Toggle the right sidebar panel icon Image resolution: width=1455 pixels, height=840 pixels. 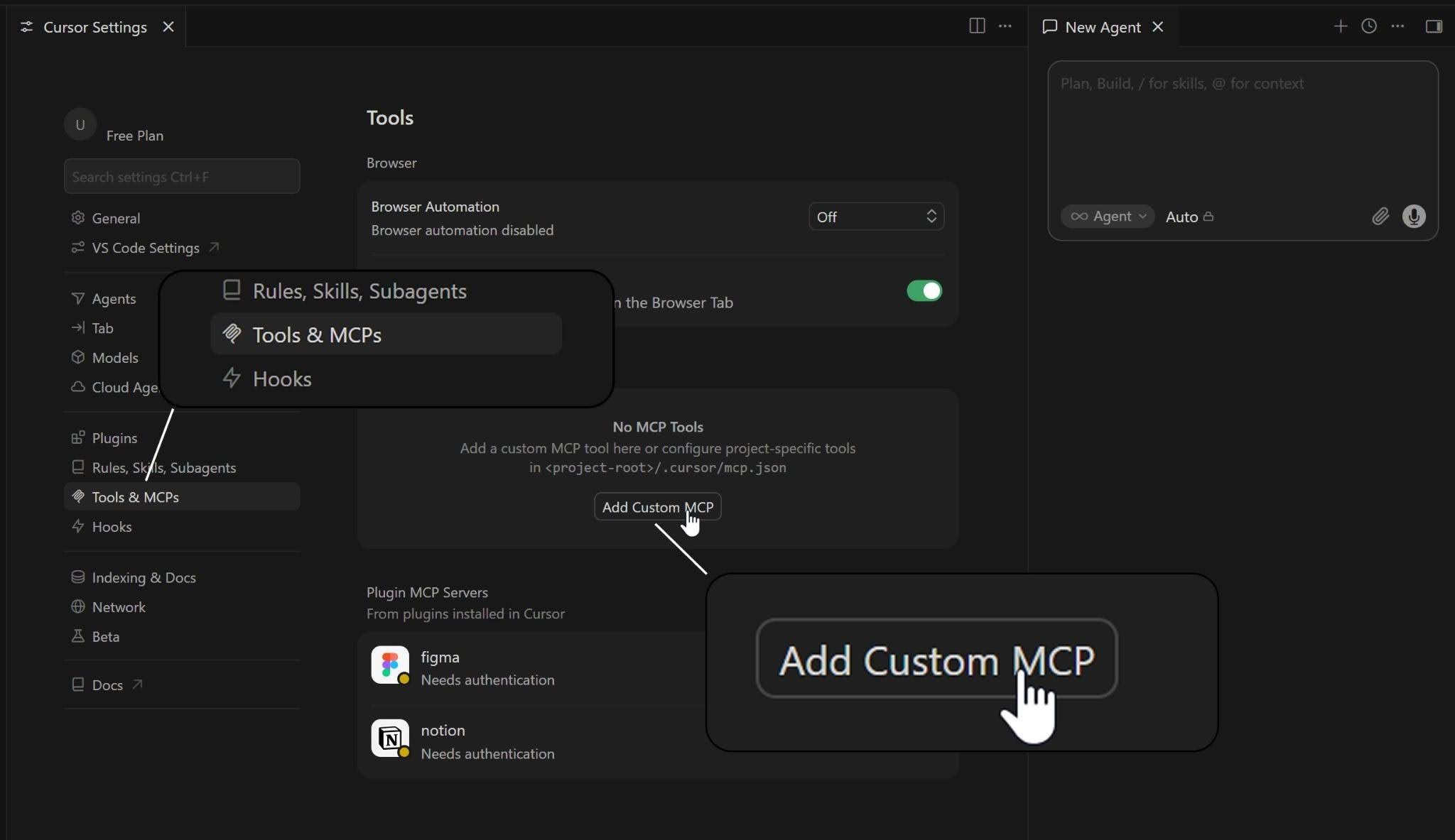[1434, 26]
